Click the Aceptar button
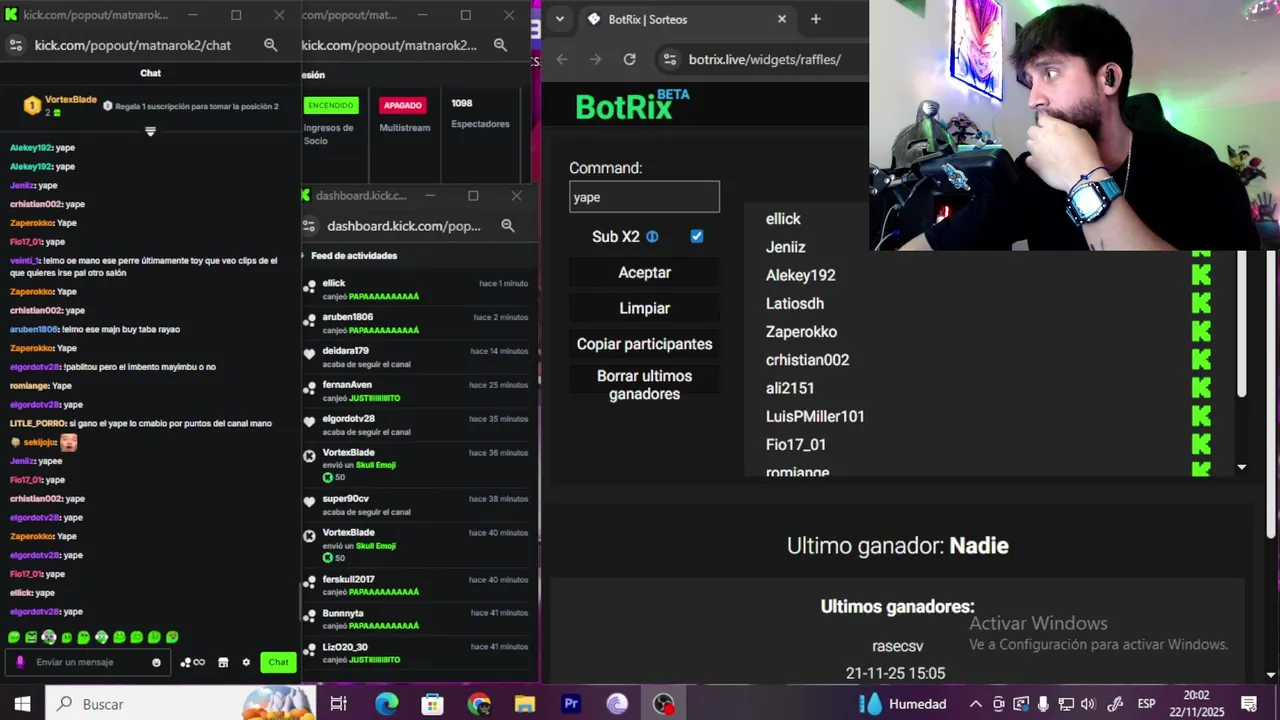Viewport: 1280px width, 720px height. 644,273
